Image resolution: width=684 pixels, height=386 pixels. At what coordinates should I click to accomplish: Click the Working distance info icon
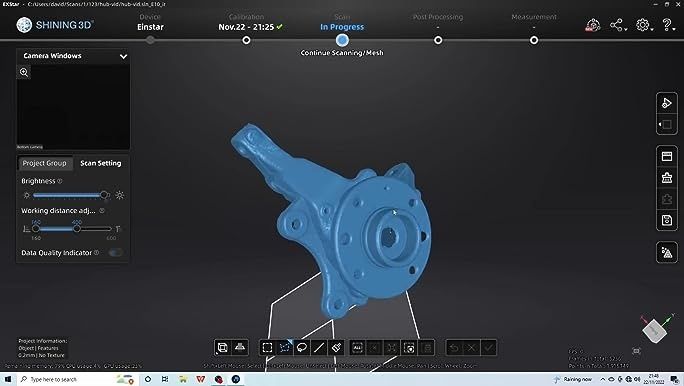pos(102,211)
